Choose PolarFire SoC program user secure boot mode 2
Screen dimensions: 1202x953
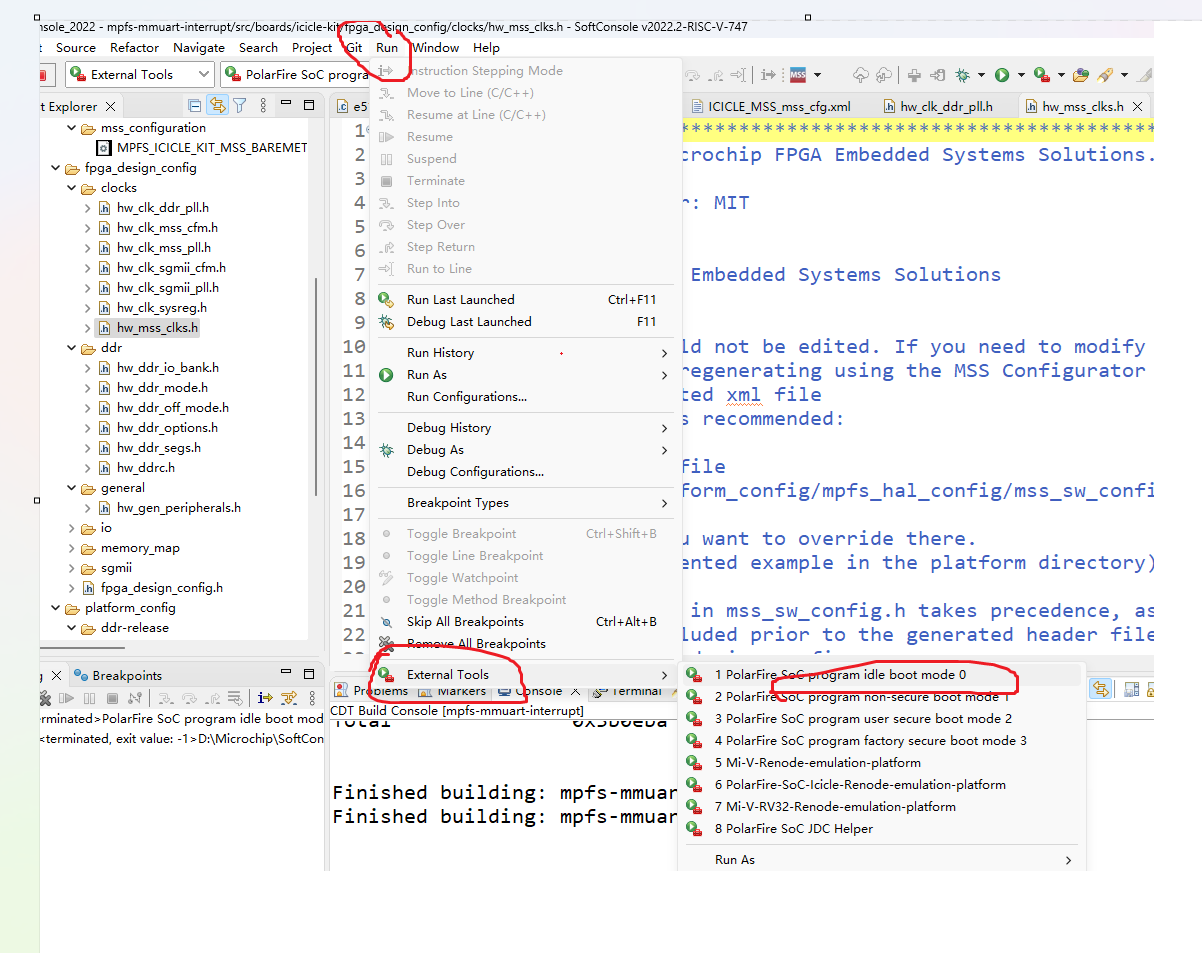(x=880, y=719)
